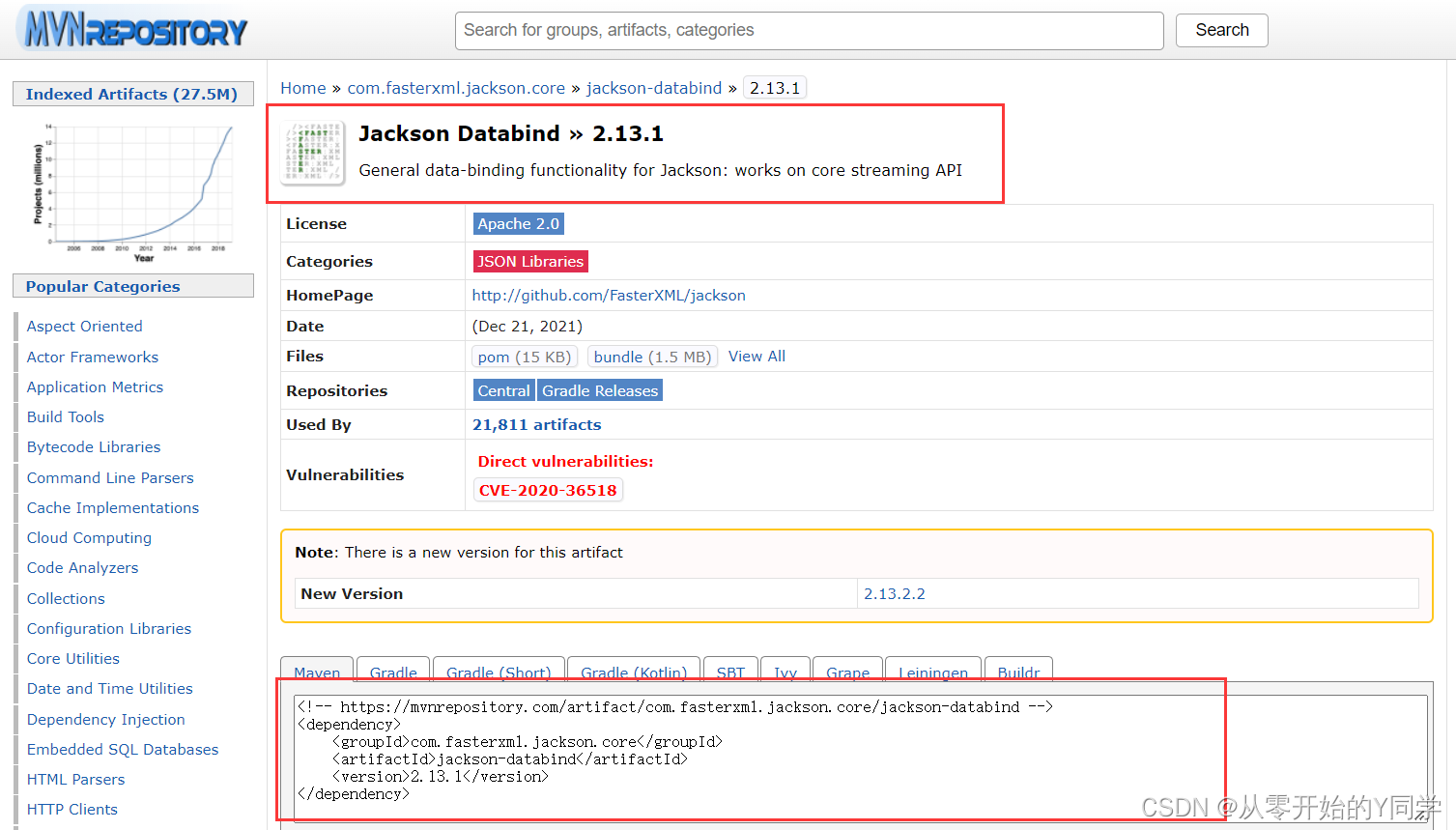This screenshot has width=1456, height=830.
Task: Switch to the Leiningen tab
Action: (x=933, y=670)
